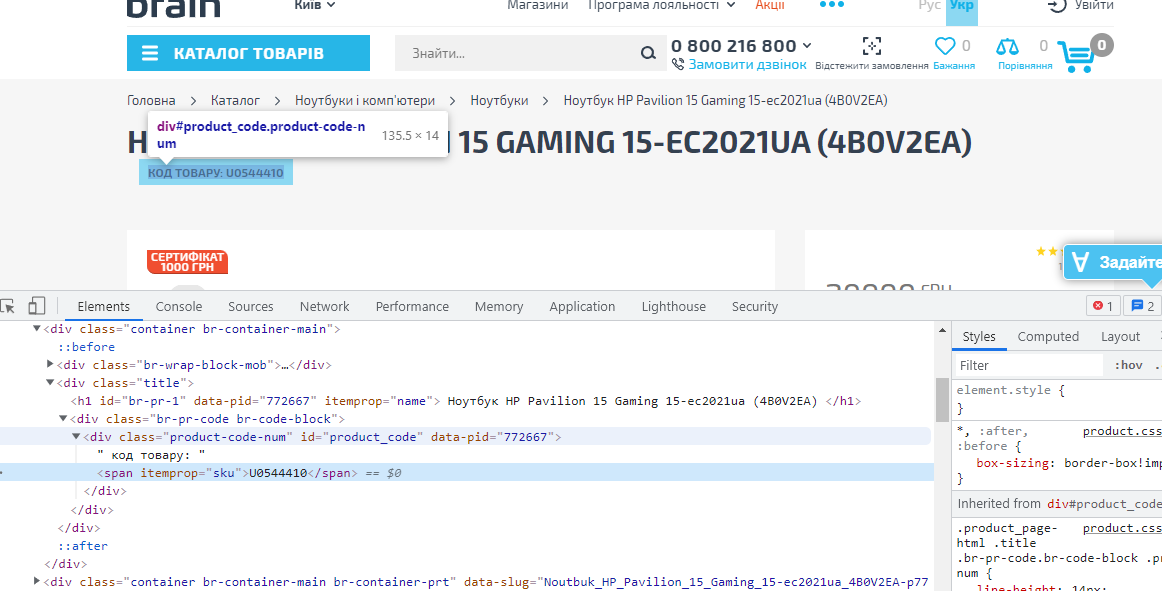Open the Sources tab
1162x591 pixels.
[250, 306]
